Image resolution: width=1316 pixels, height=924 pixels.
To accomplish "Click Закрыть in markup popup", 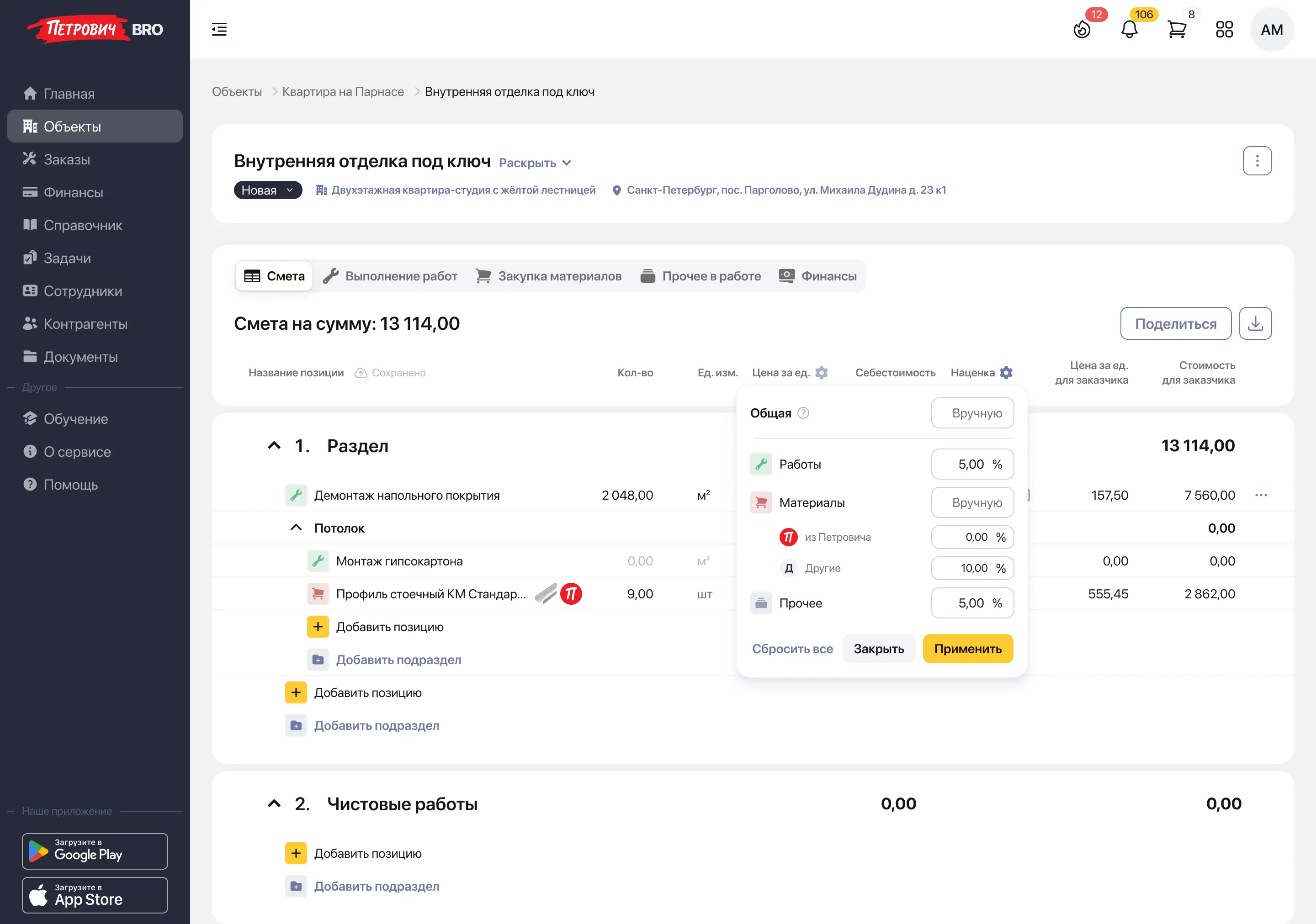I will point(879,649).
